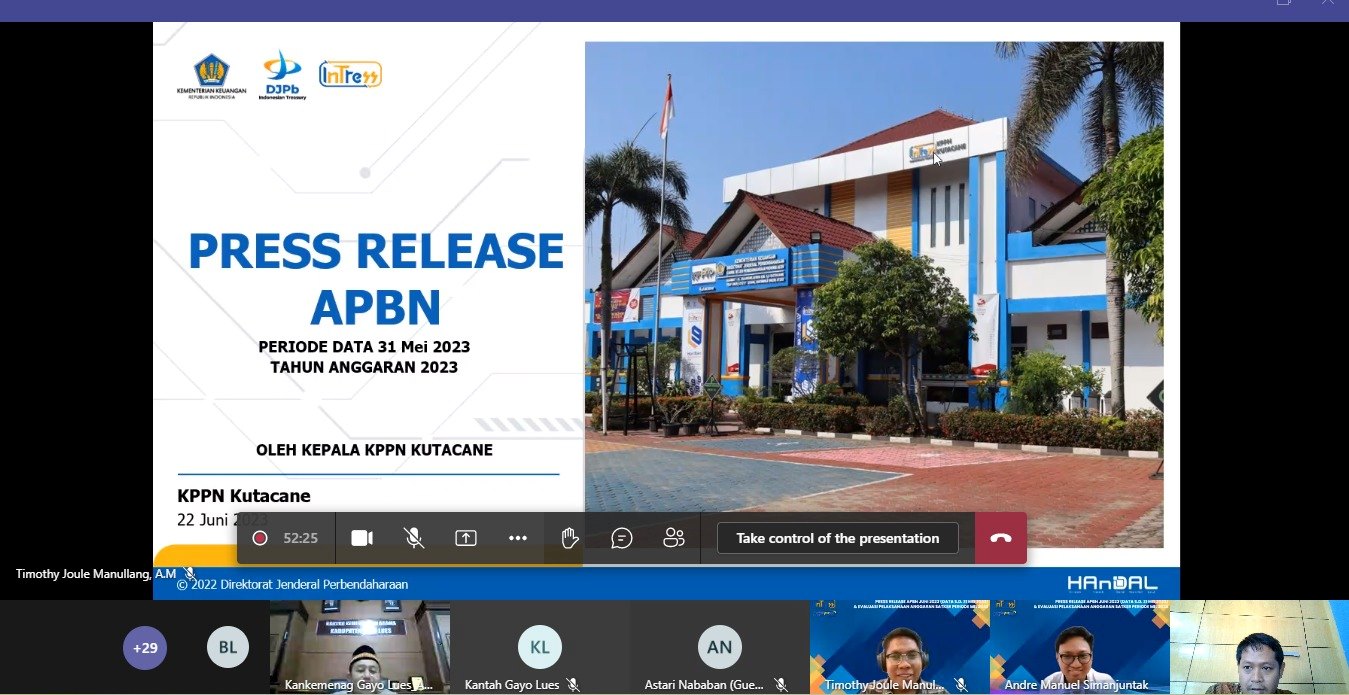Click the rightmost unlabeled participant video
1349x695 pixels.
(x=1258, y=647)
